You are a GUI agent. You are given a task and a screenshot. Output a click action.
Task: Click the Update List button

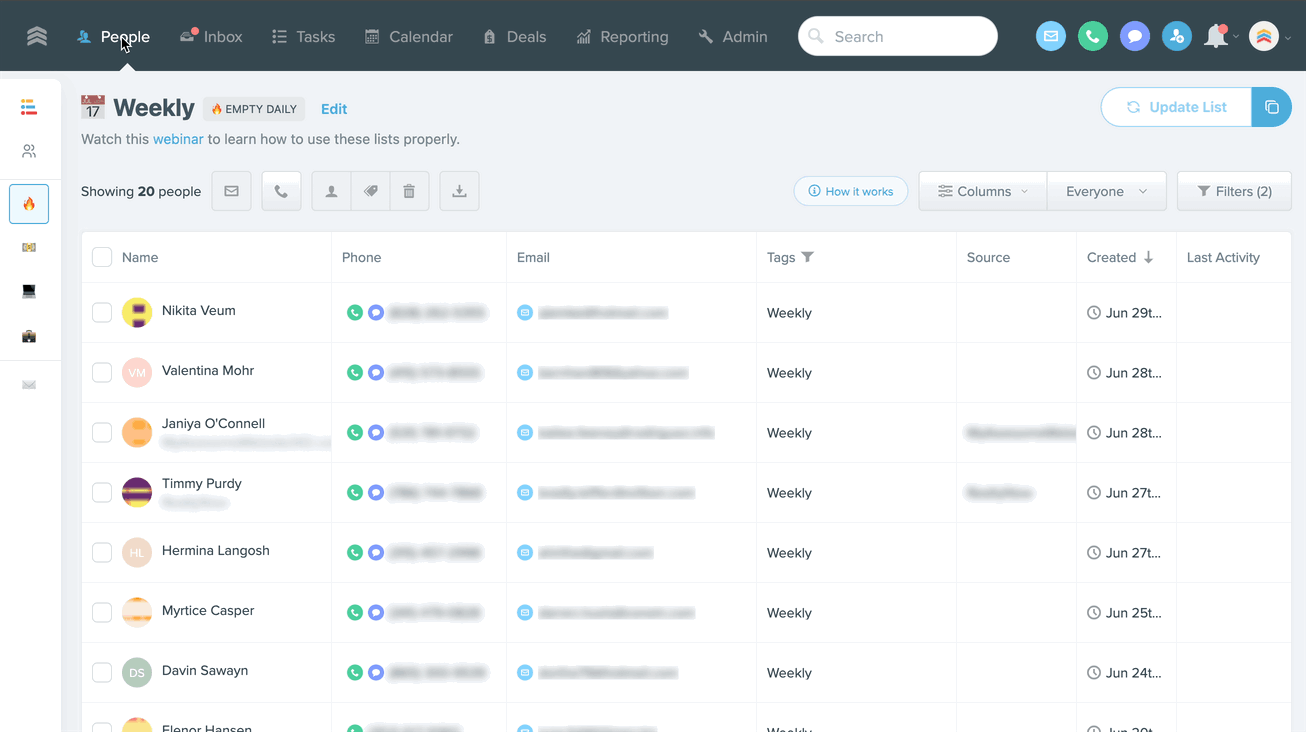(x=1177, y=107)
